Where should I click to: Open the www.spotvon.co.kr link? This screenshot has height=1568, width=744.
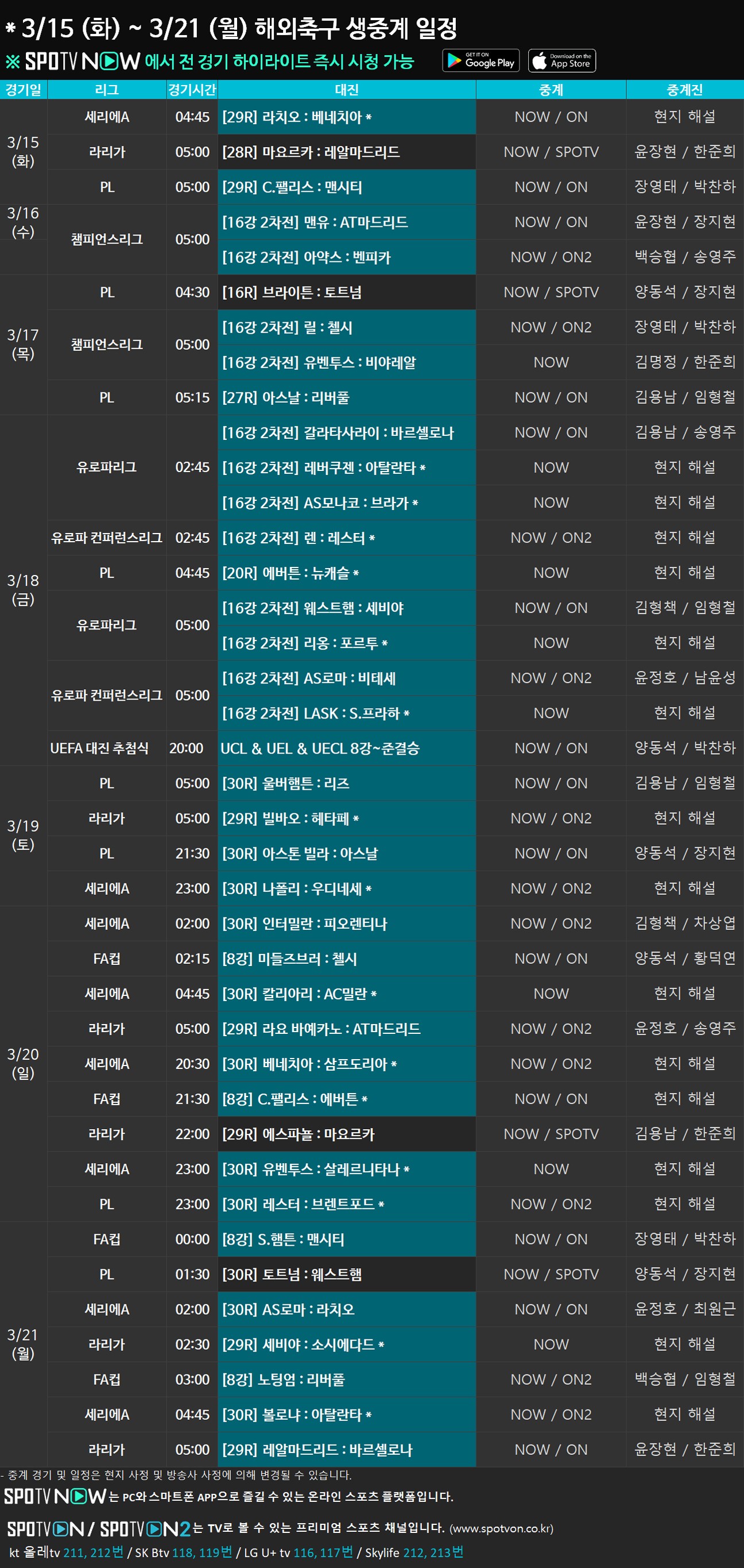(x=501, y=1528)
